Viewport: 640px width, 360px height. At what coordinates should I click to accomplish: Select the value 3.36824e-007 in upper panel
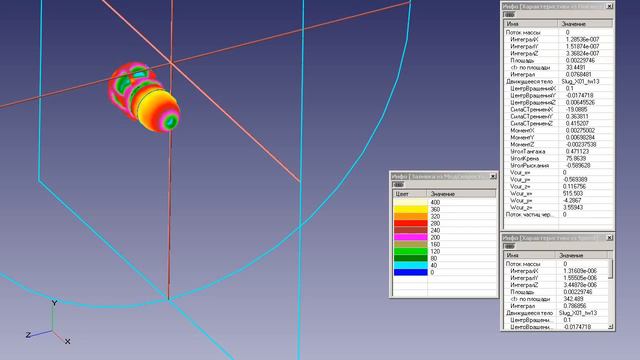point(582,53)
